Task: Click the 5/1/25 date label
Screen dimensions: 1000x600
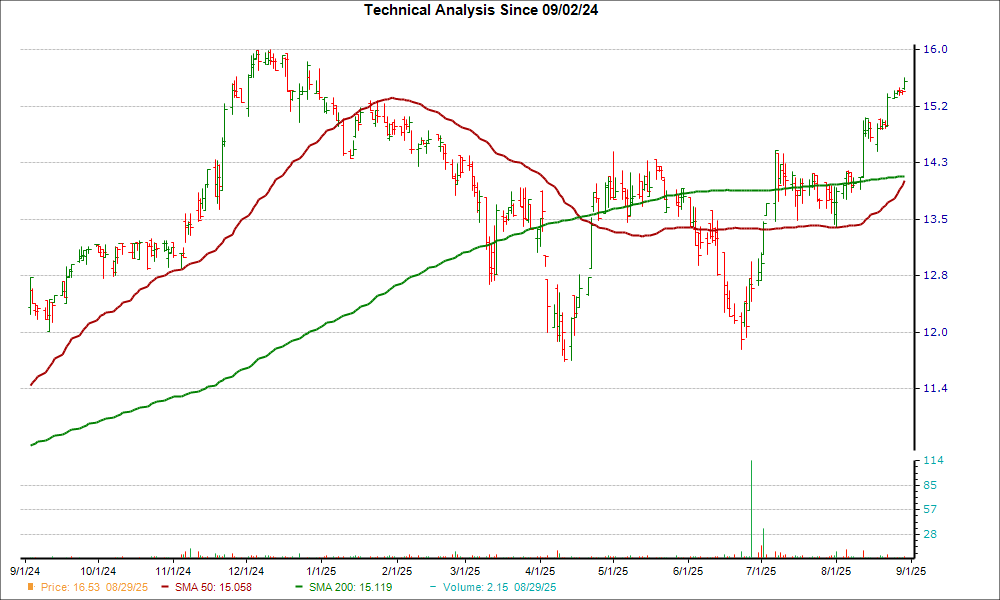Action: 613,571
